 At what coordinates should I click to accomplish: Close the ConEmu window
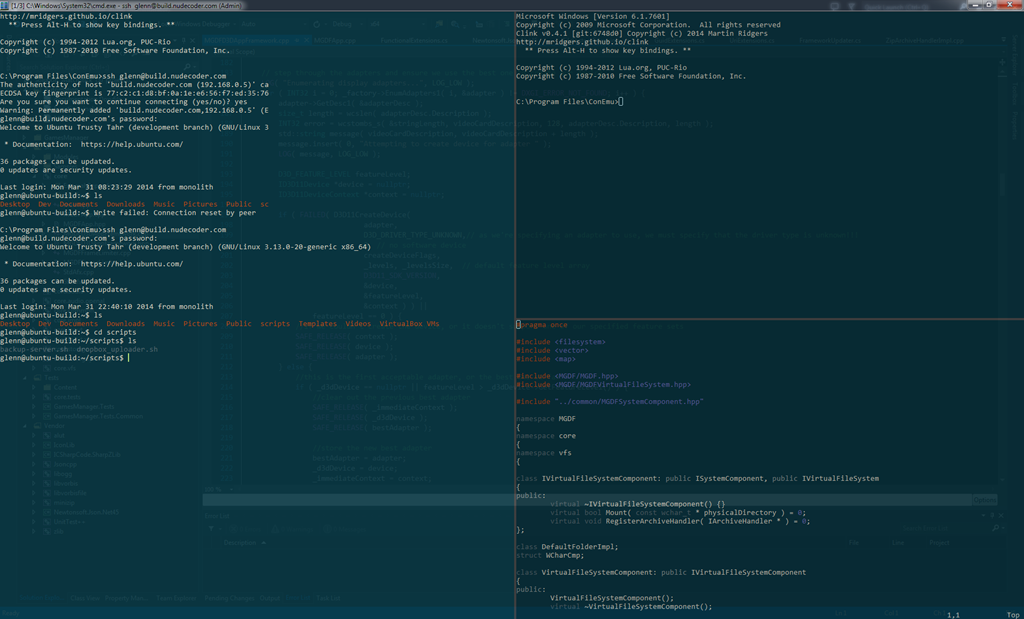(x=1011, y=5)
